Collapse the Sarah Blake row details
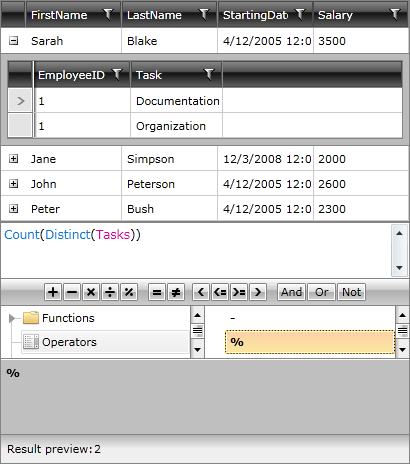The width and height of the screenshot is (410, 464). [13, 41]
